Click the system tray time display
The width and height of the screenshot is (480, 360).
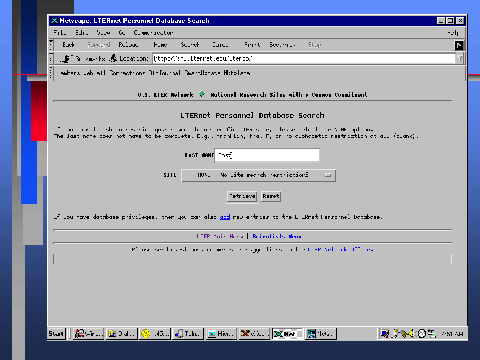[x=452, y=334]
